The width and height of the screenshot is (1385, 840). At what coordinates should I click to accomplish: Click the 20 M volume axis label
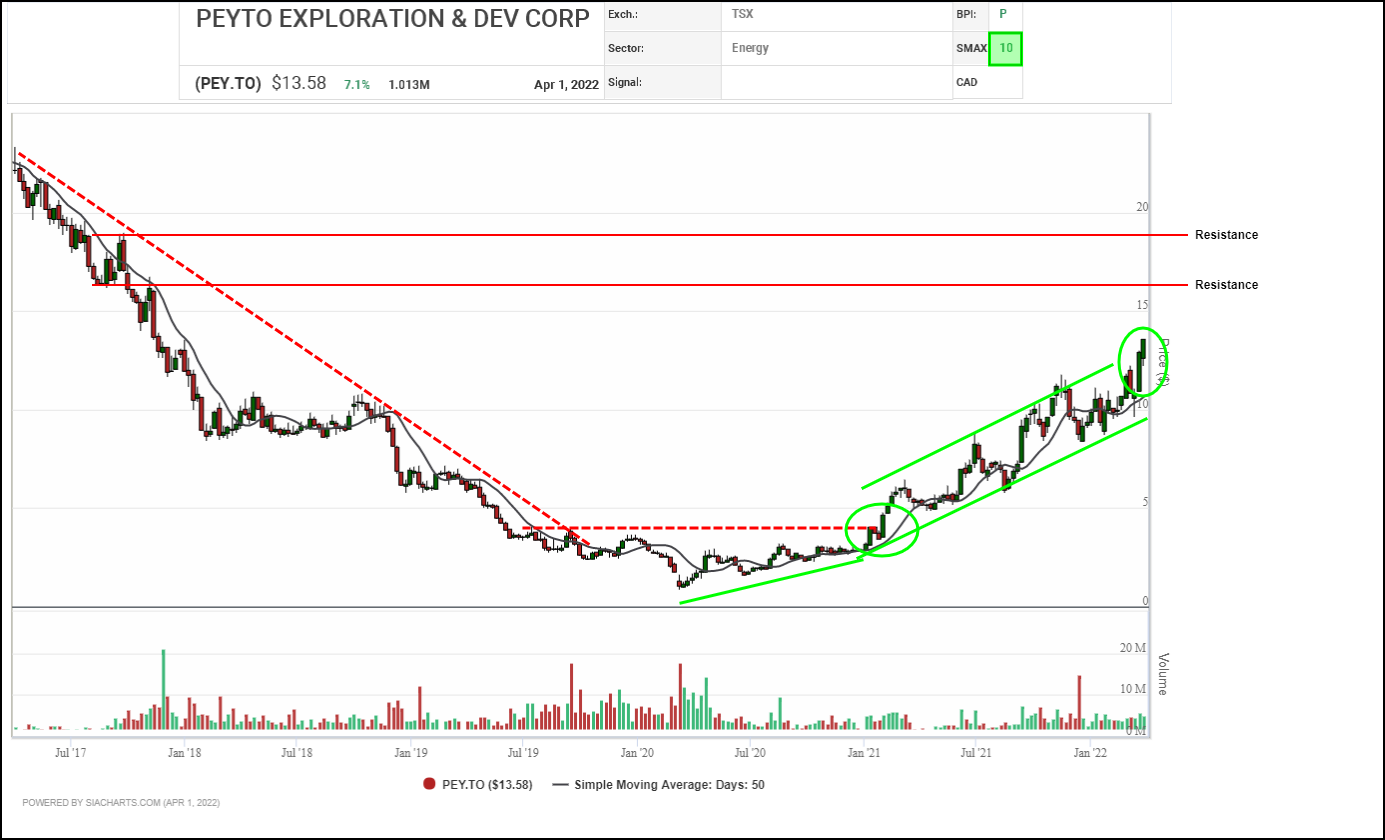tap(1133, 649)
